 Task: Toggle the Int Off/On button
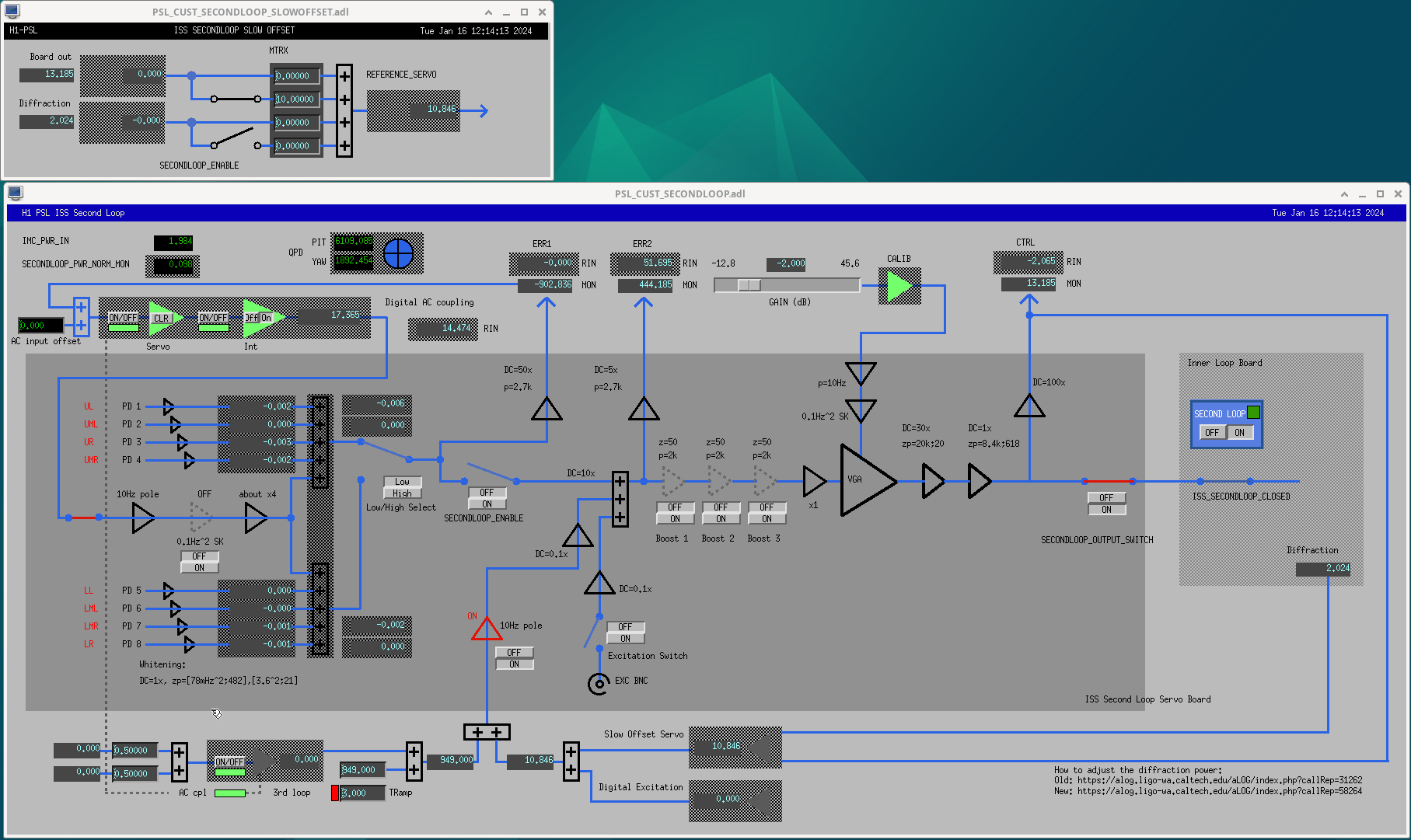point(258,318)
